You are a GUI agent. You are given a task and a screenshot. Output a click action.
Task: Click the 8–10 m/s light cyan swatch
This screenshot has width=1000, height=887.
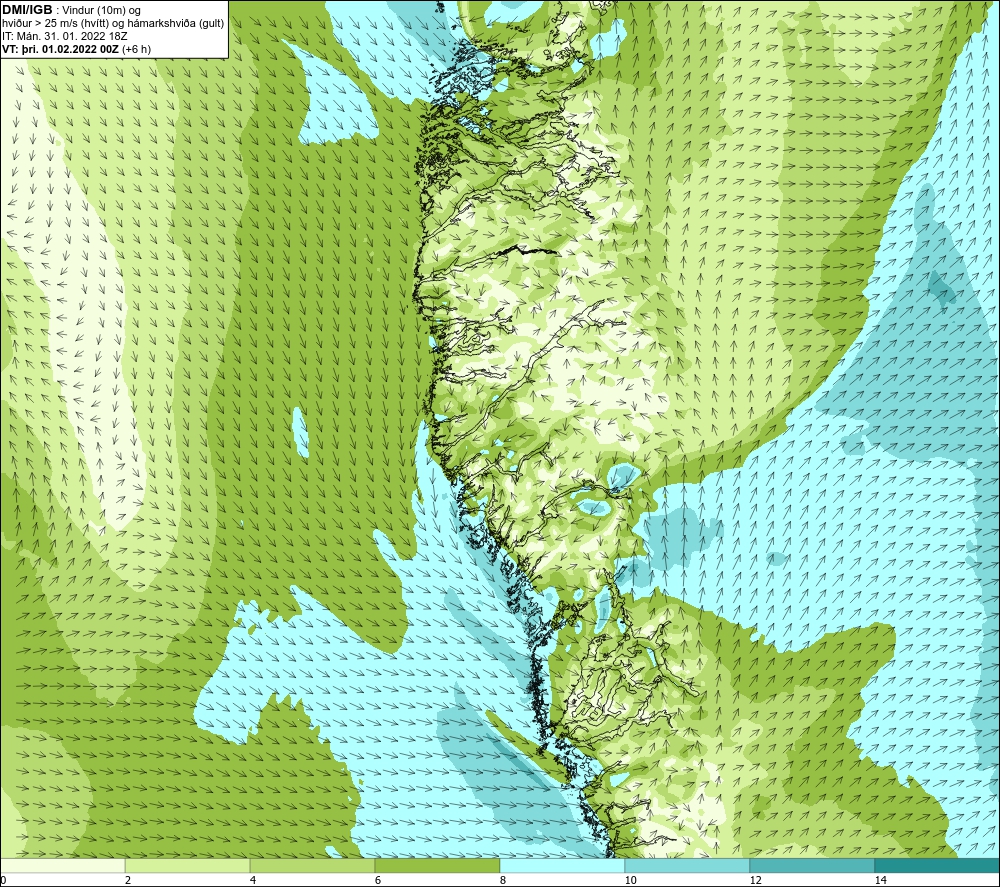click(x=562, y=865)
